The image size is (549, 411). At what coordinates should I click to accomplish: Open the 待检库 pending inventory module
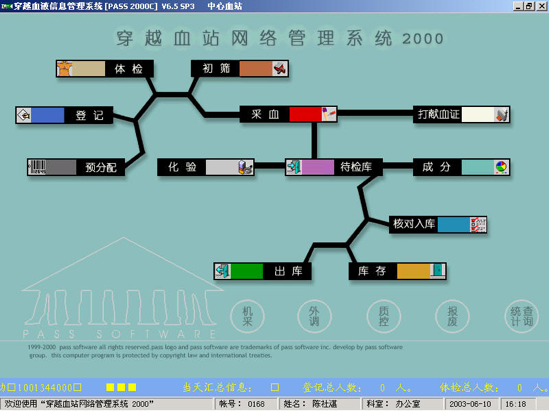(x=334, y=167)
